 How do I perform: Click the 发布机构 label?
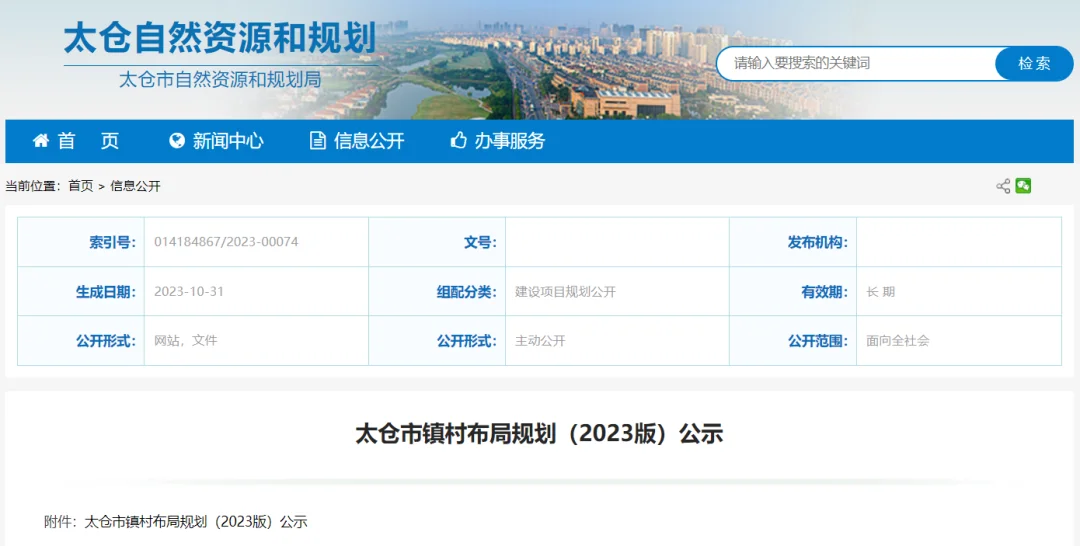tap(818, 242)
